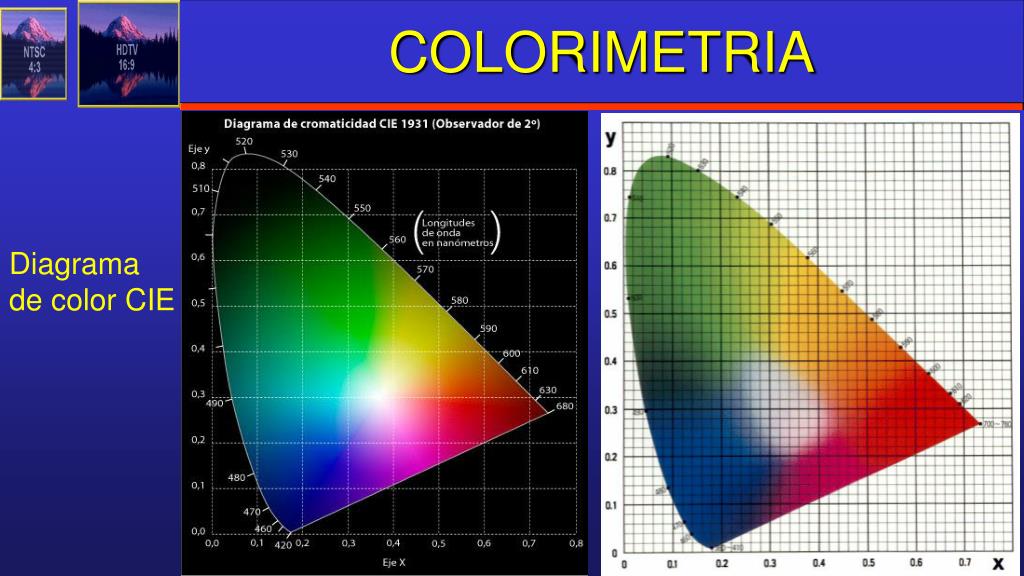Viewport: 1024px width, 576px height.
Task: Click the 560 wavelength label on left diagram
Action: [398, 239]
